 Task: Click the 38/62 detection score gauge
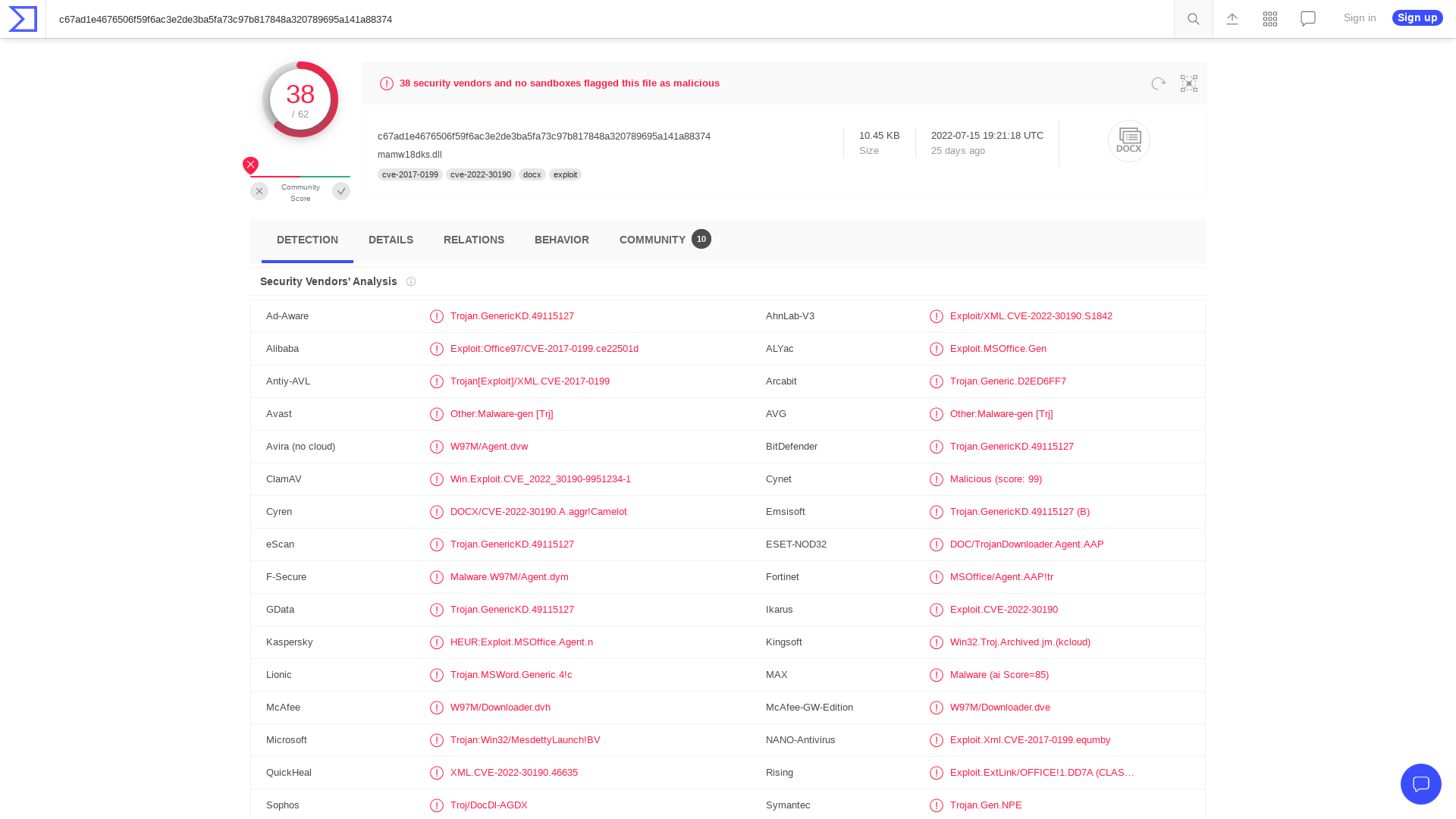(x=301, y=99)
